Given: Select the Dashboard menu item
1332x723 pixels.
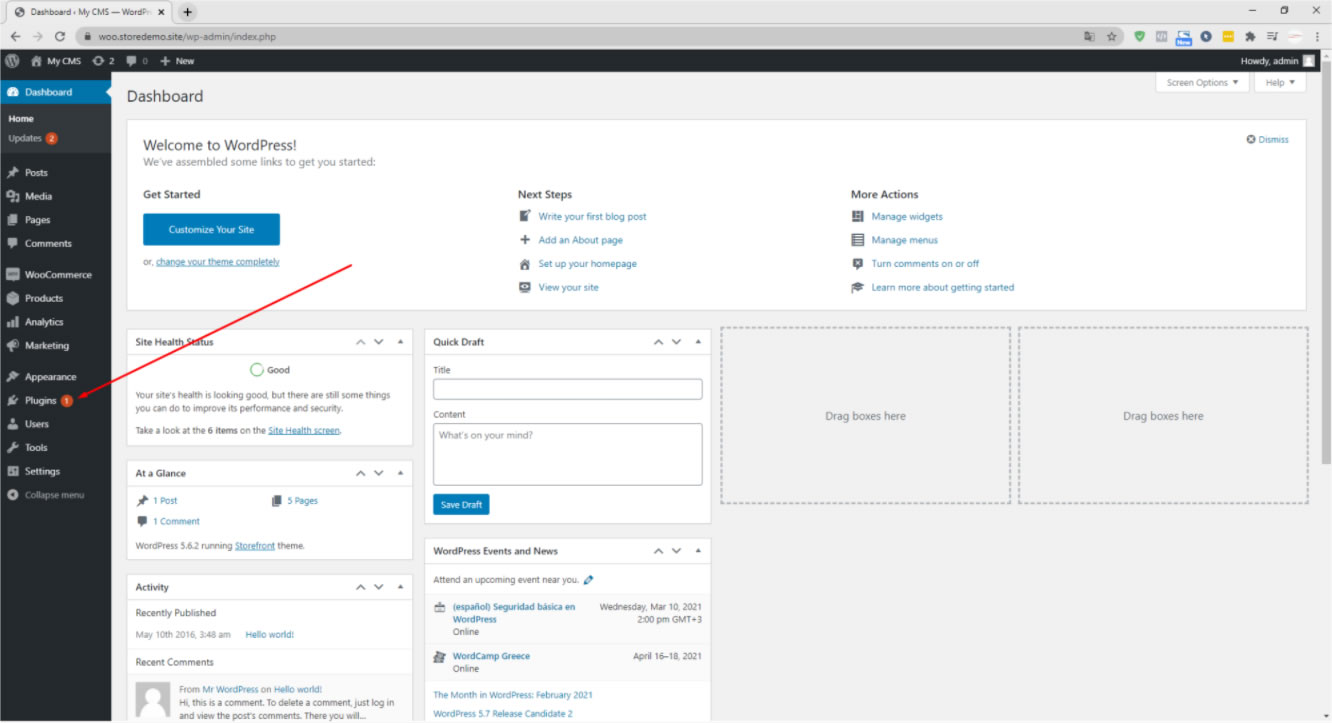Looking at the screenshot, I should click(55, 92).
